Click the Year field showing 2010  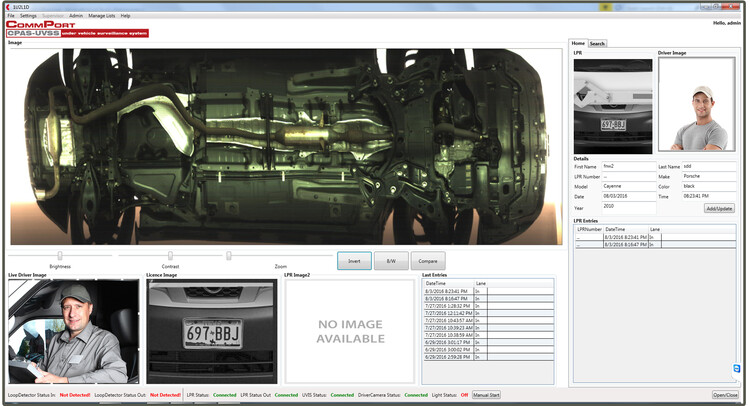(x=629, y=208)
